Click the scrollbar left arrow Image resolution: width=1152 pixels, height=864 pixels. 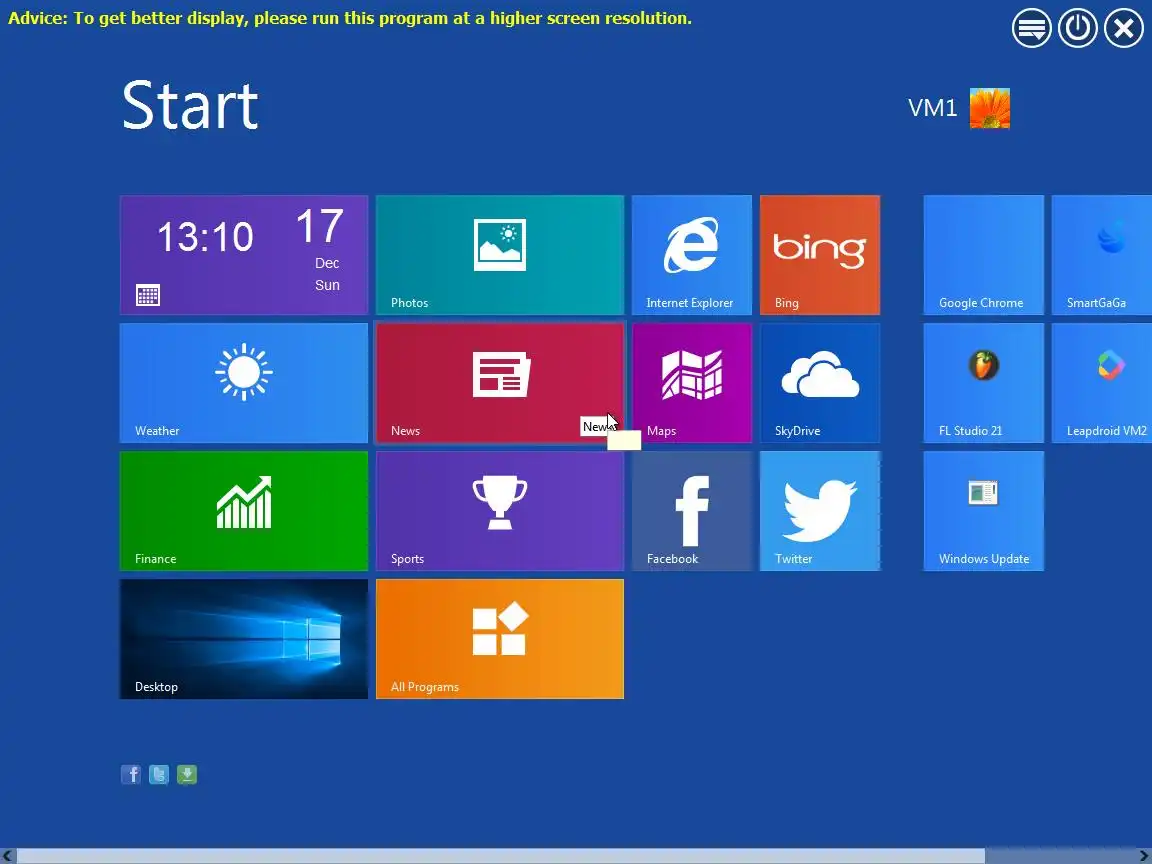(x=7, y=856)
